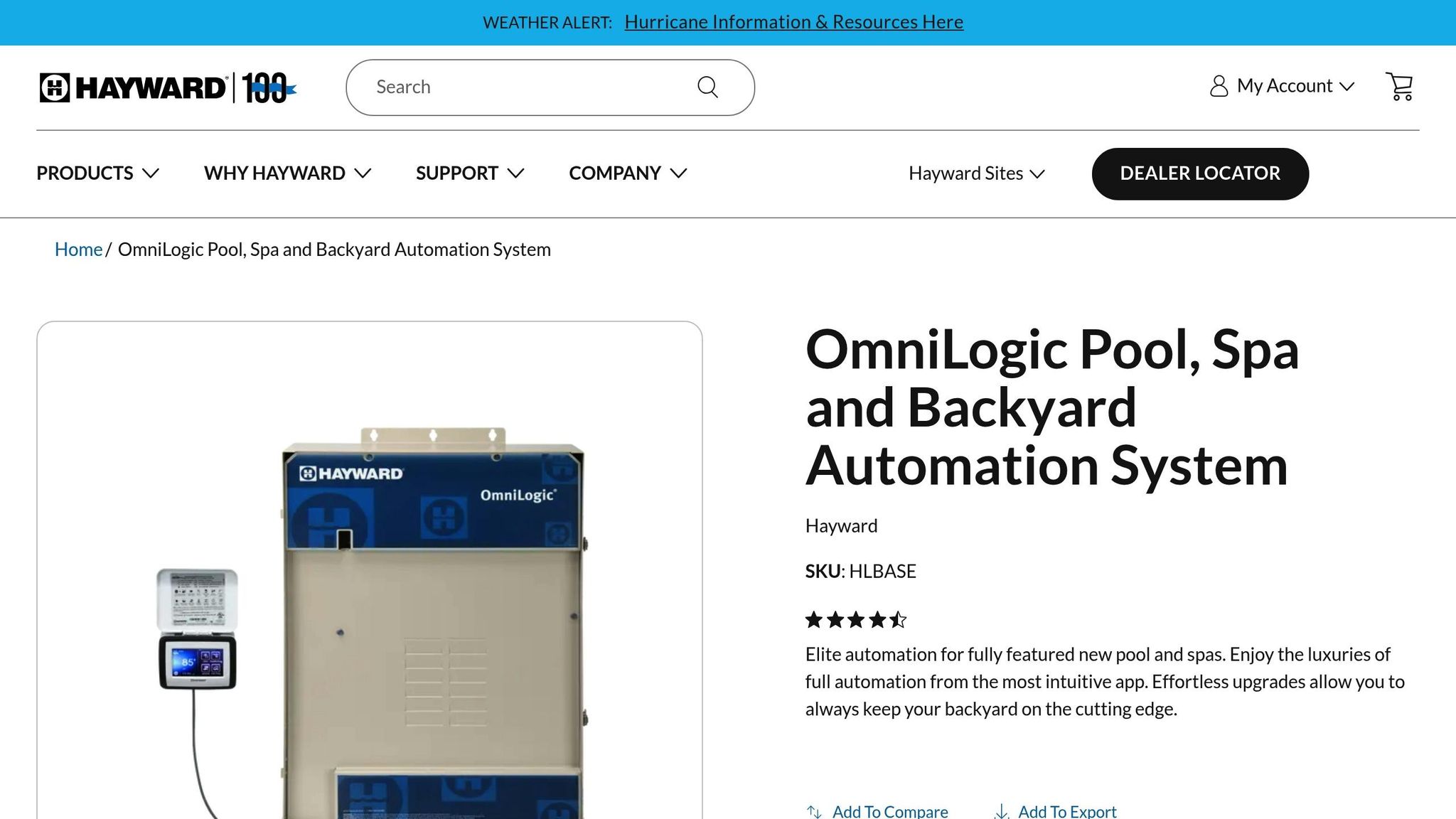Click the Dealer Locator button
The image size is (1456, 819).
[1200, 173]
